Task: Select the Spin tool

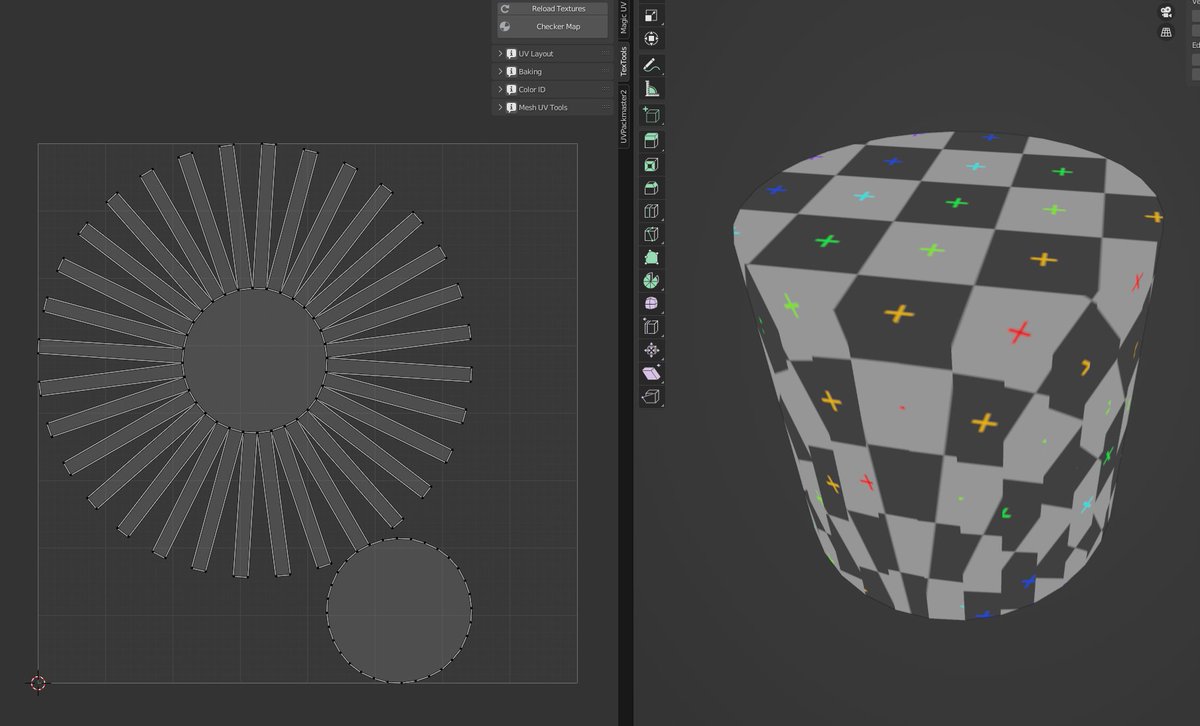Action: coord(652,281)
